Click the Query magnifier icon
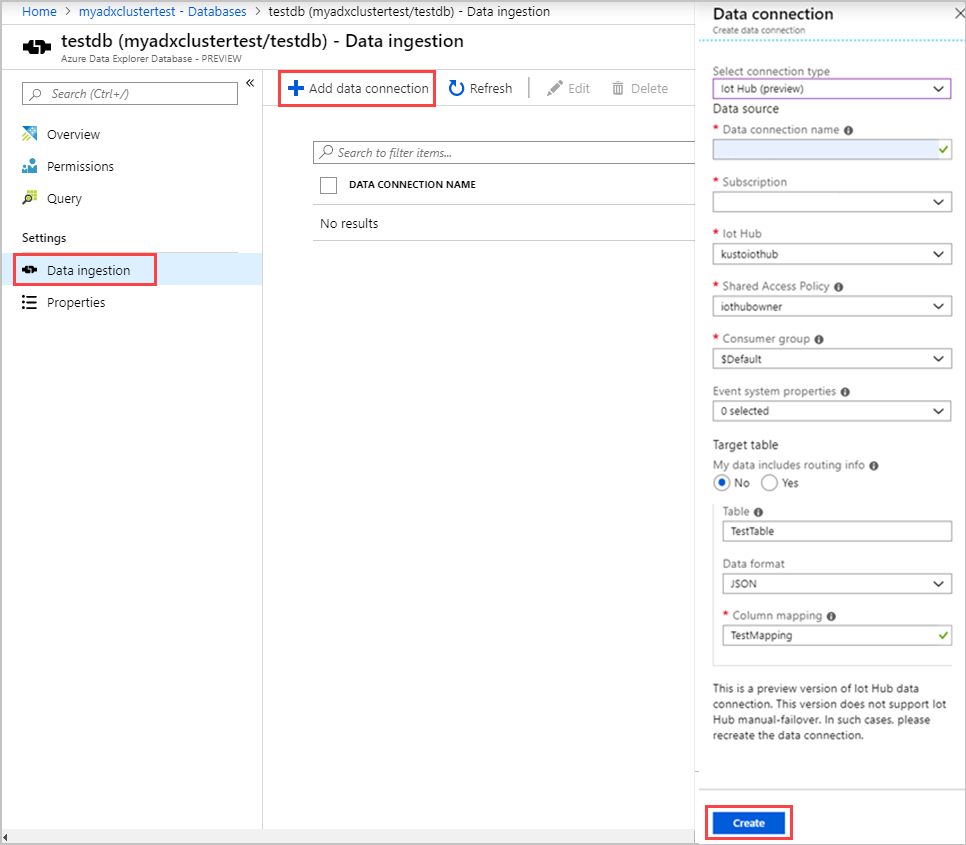Image resolution: width=966 pixels, height=845 pixels. (x=29, y=198)
